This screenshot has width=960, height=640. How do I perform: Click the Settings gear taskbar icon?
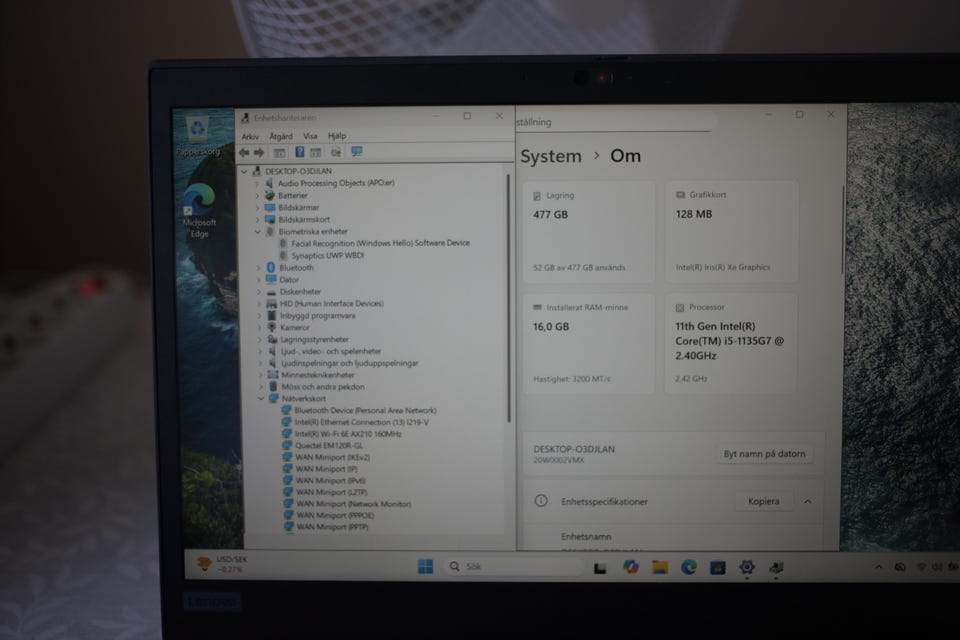click(747, 568)
